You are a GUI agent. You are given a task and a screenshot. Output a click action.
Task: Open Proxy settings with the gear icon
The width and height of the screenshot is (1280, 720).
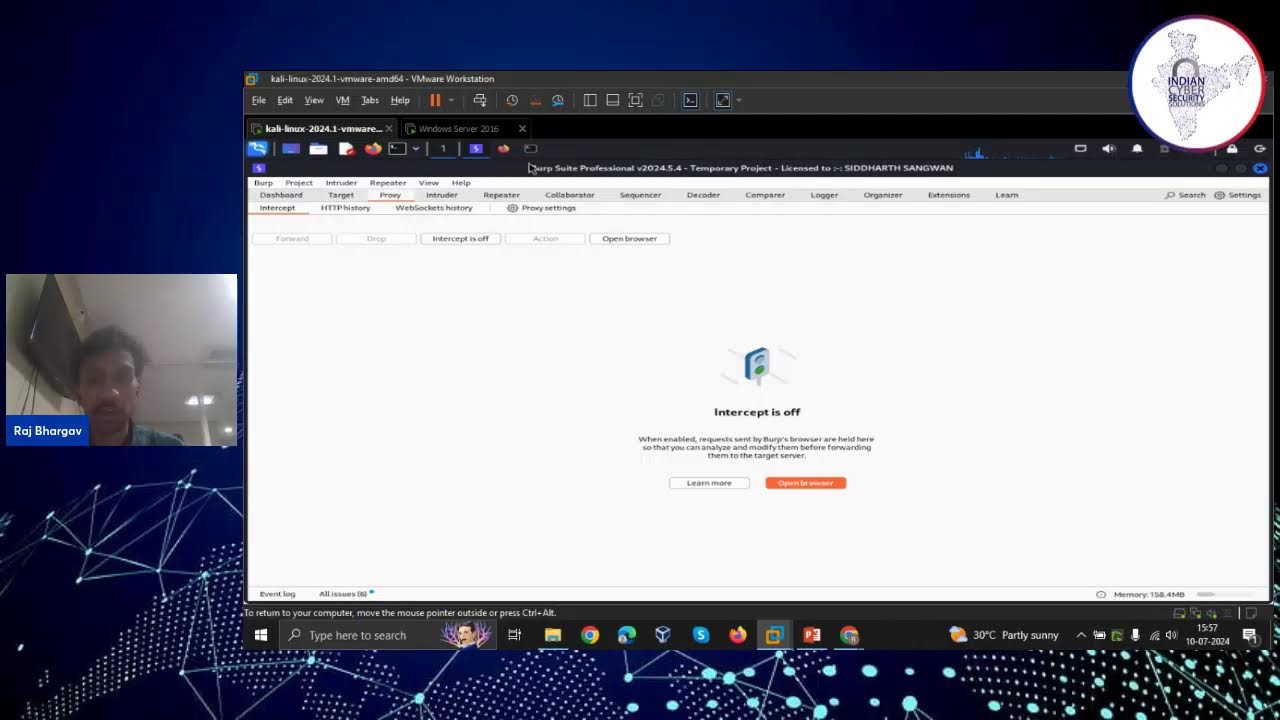(x=541, y=208)
